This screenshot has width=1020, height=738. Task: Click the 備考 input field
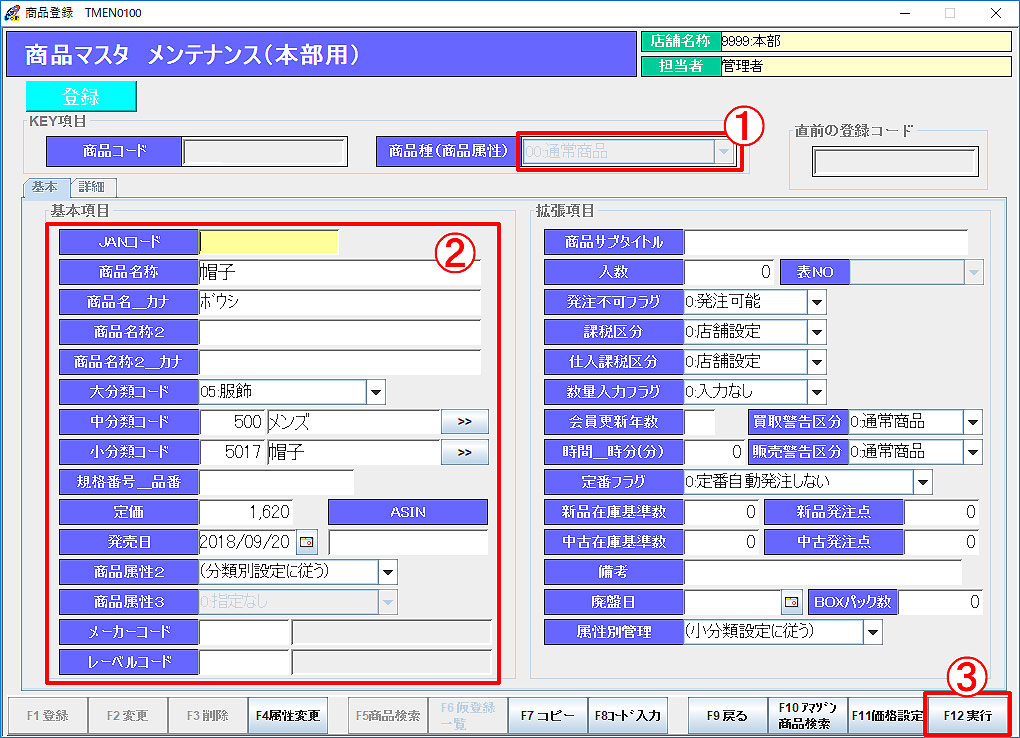tap(823, 572)
